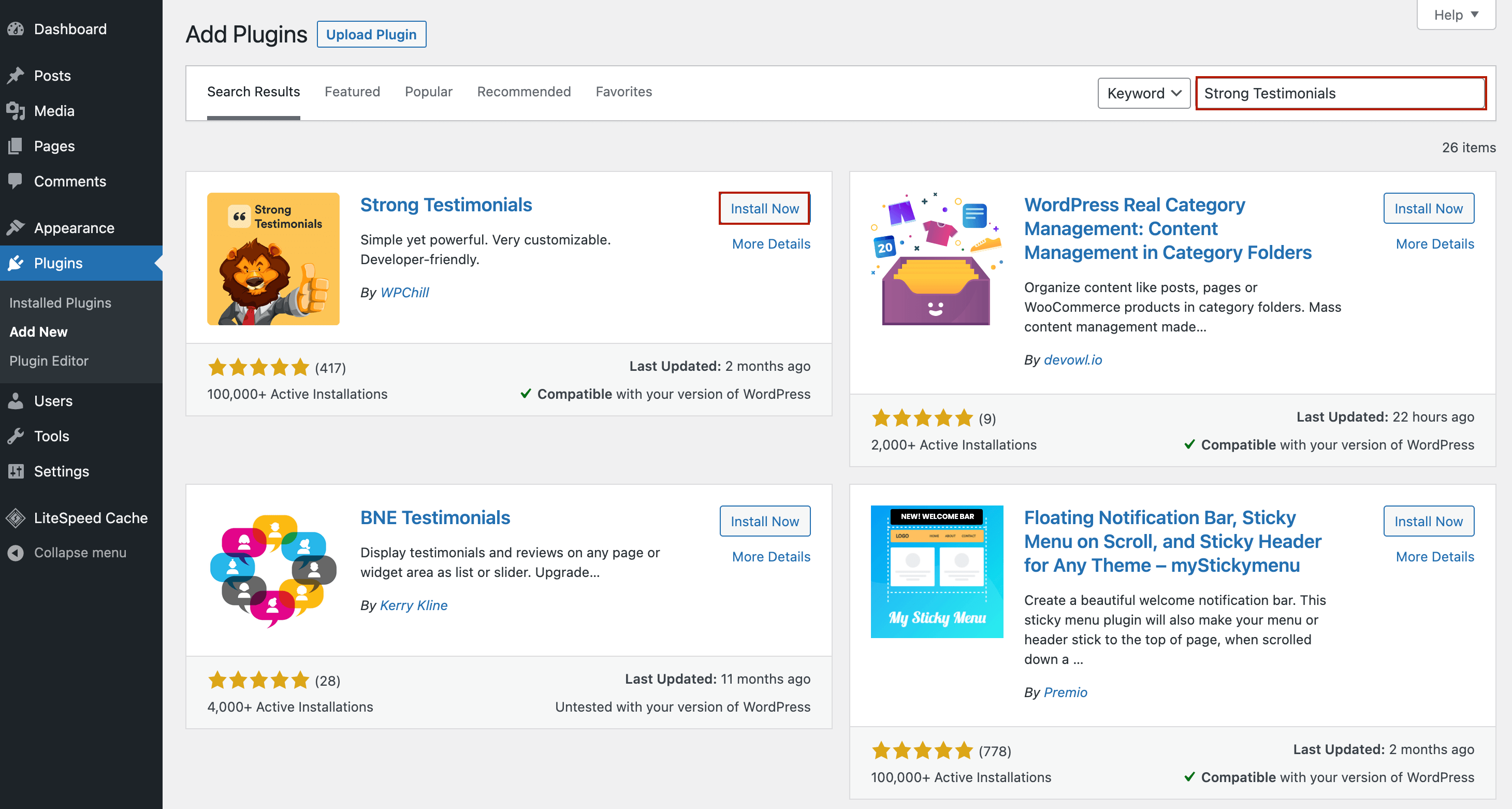Open the Comments menu item

tap(81, 181)
